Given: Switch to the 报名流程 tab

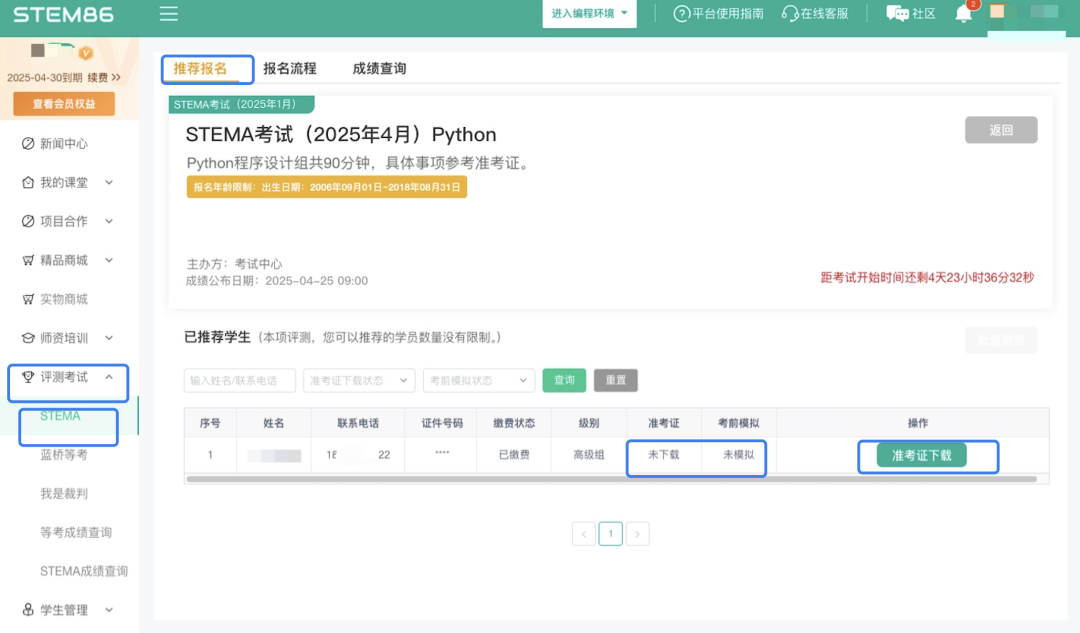Looking at the screenshot, I should (x=289, y=69).
